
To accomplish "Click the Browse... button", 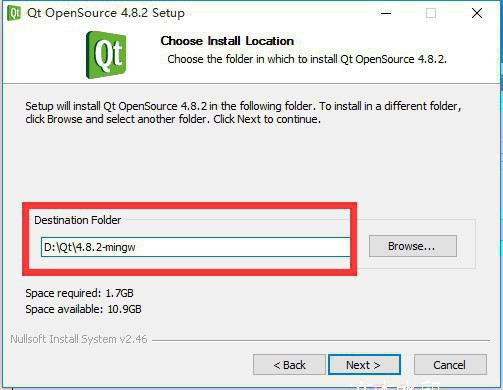I will click(x=413, y=246).
